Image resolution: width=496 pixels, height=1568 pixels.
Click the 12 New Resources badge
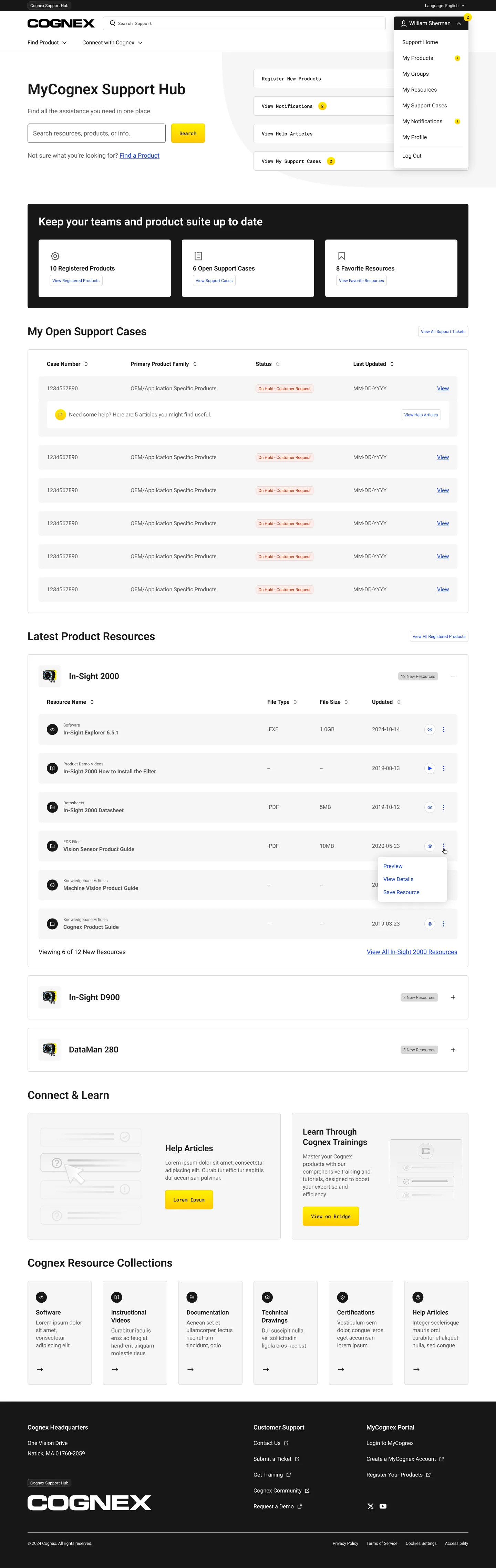(418, 676)
